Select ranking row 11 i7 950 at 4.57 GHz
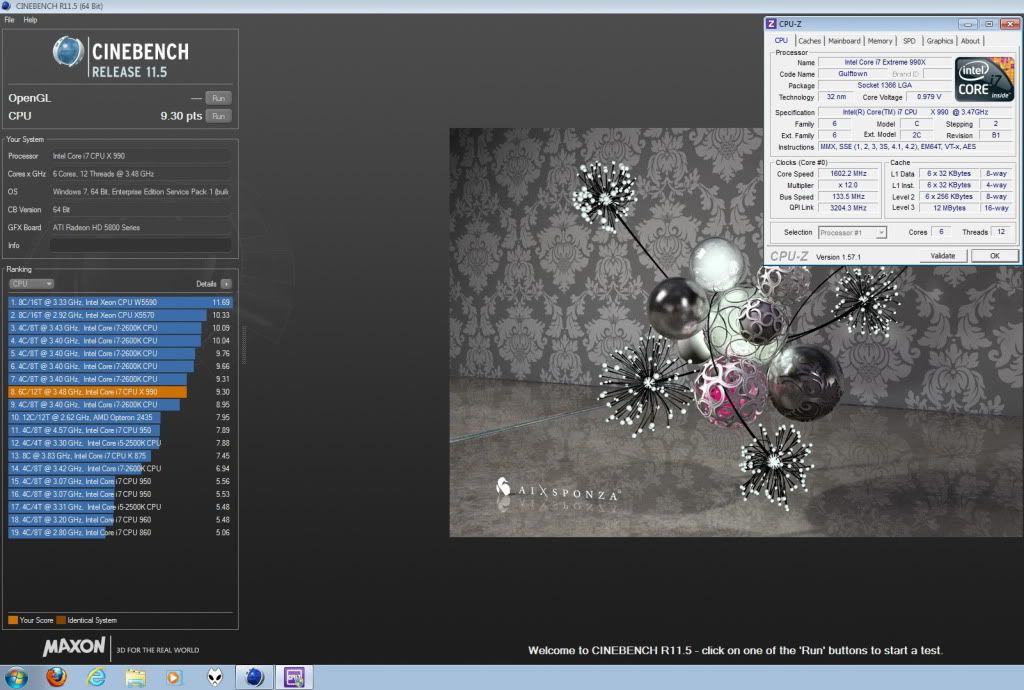The width and height of the screenshot is (1024, 690). point(120,430)
